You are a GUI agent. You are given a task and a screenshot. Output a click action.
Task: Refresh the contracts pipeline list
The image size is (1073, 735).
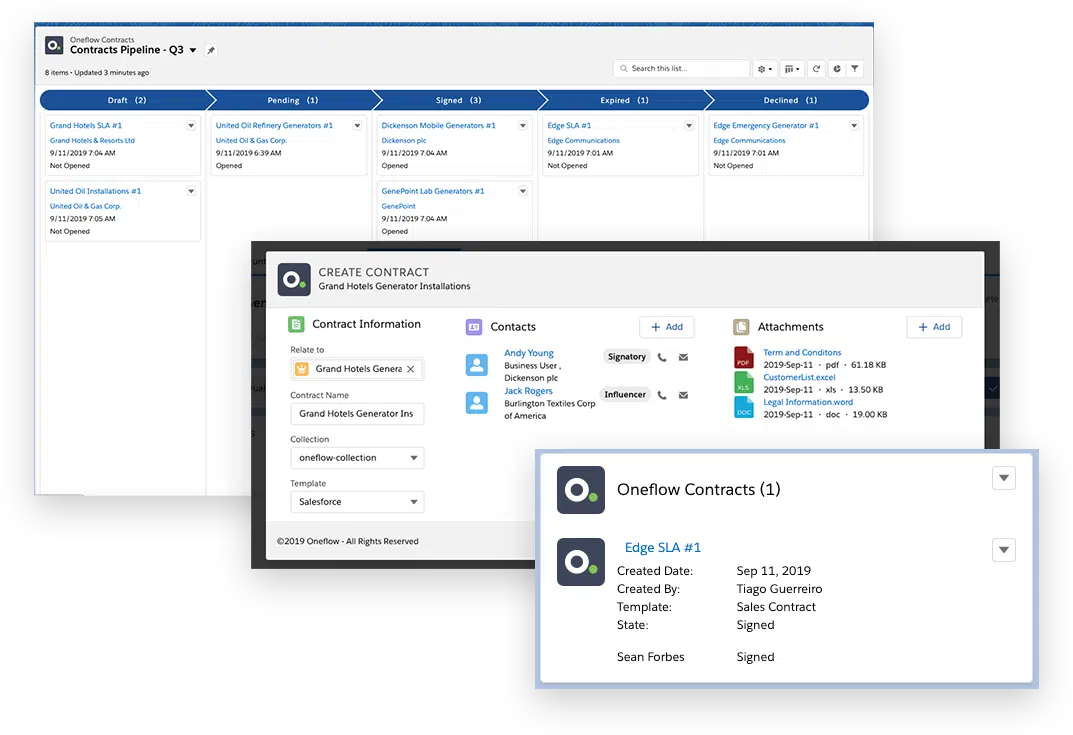click(816, 68)
